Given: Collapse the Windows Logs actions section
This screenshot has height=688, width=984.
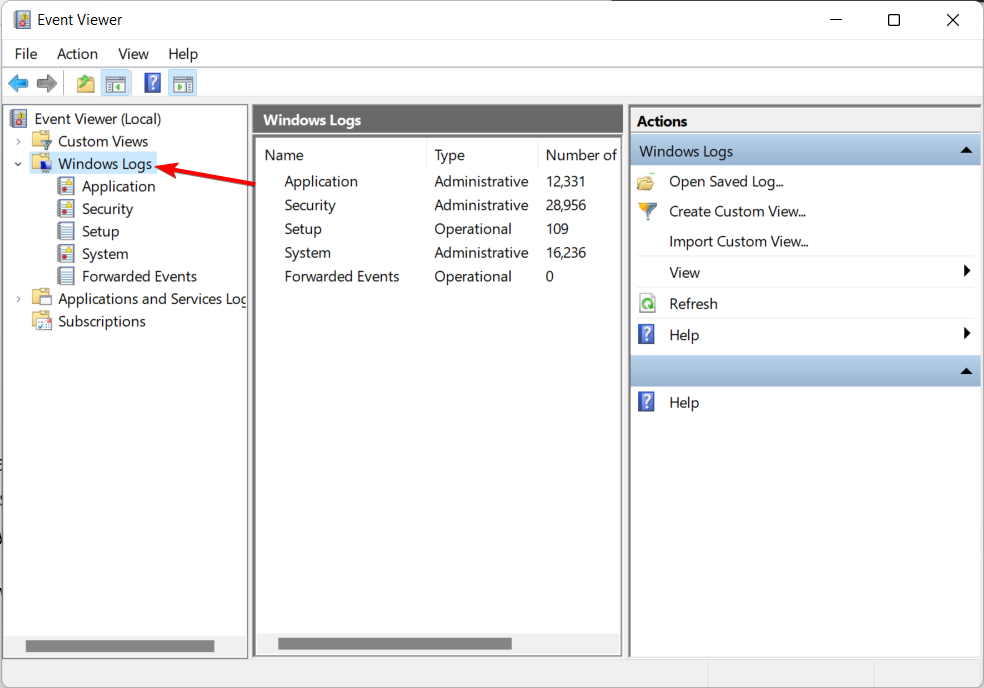Looking at the screenshot, I should (x=966, y=151).
